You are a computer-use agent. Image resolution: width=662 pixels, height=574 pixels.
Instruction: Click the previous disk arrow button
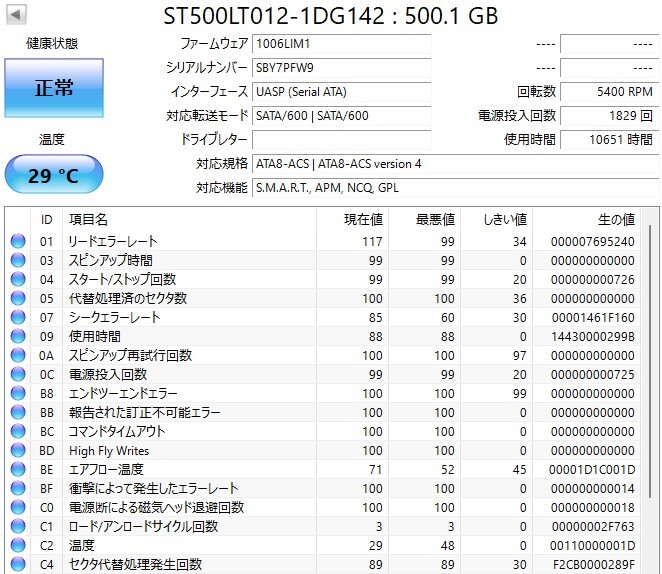pos(16,14)
